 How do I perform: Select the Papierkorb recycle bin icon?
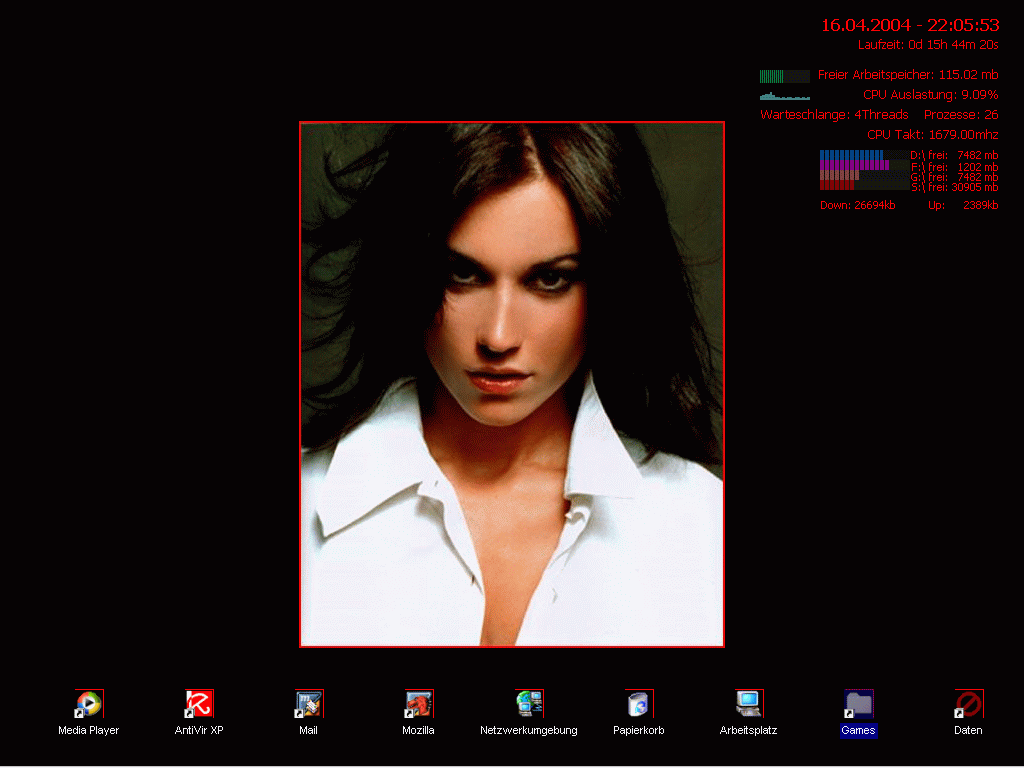click(x=638, y=704)
